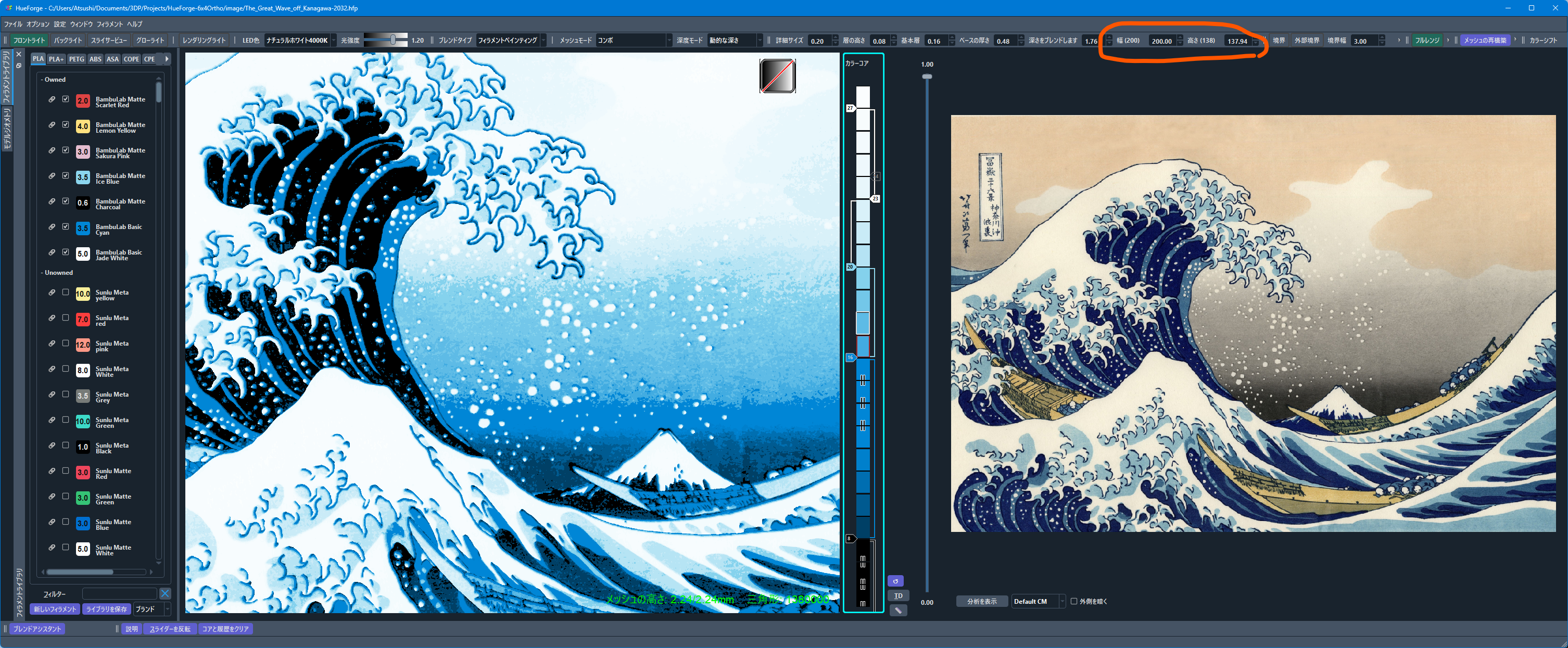Click the 光強度 brightness slider handle
1568x648 pixels.
coord(394,40)
